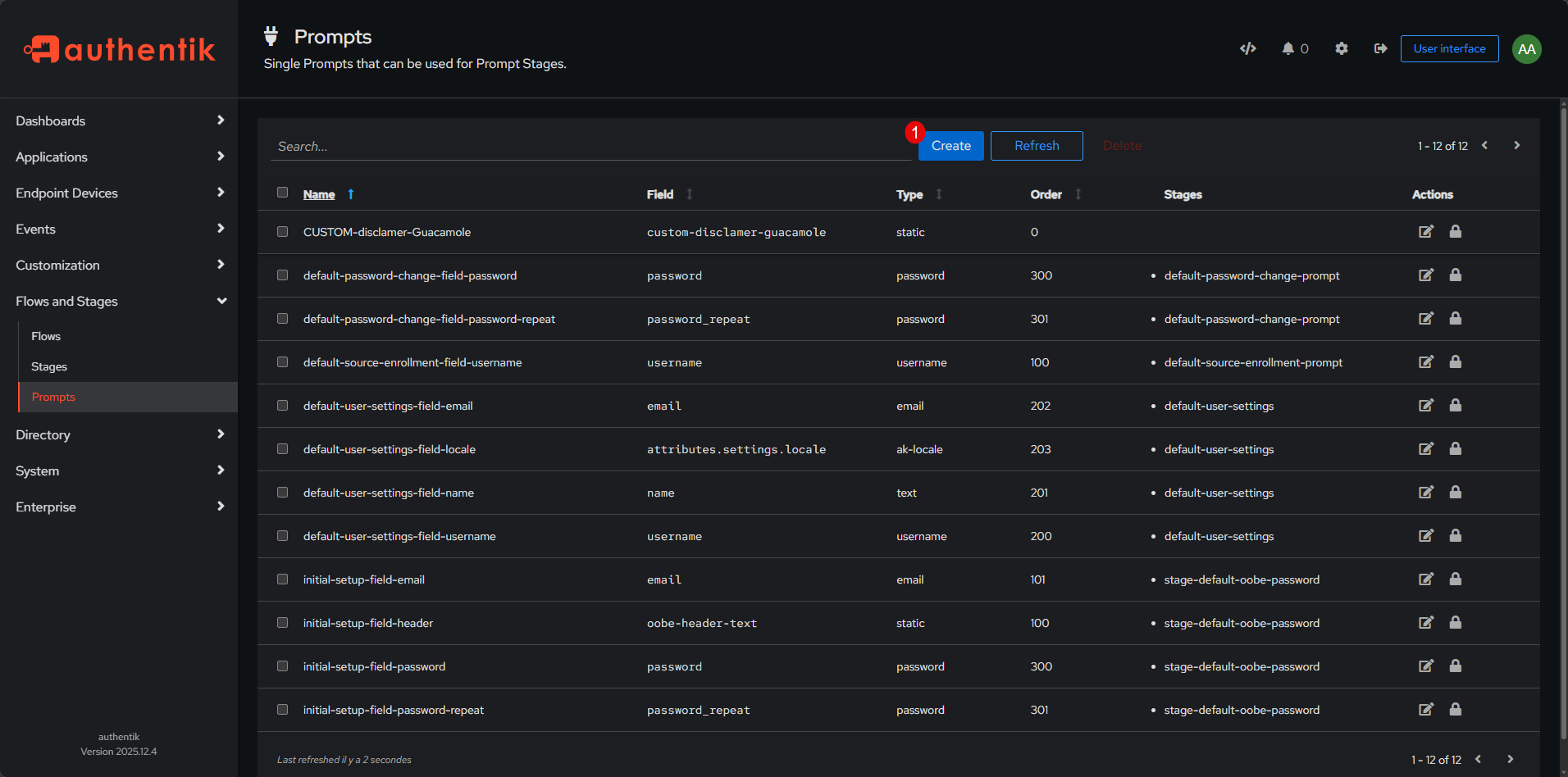This screenshot has height=777, width=1568.
Task: Check the initial-setup-field-header row checkbox
Action: coord(282,623)
